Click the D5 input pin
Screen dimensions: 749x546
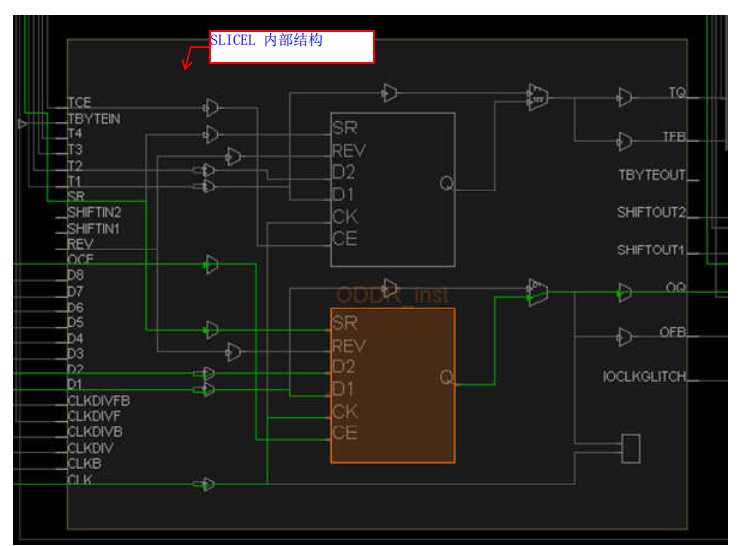tap(76, 322)
